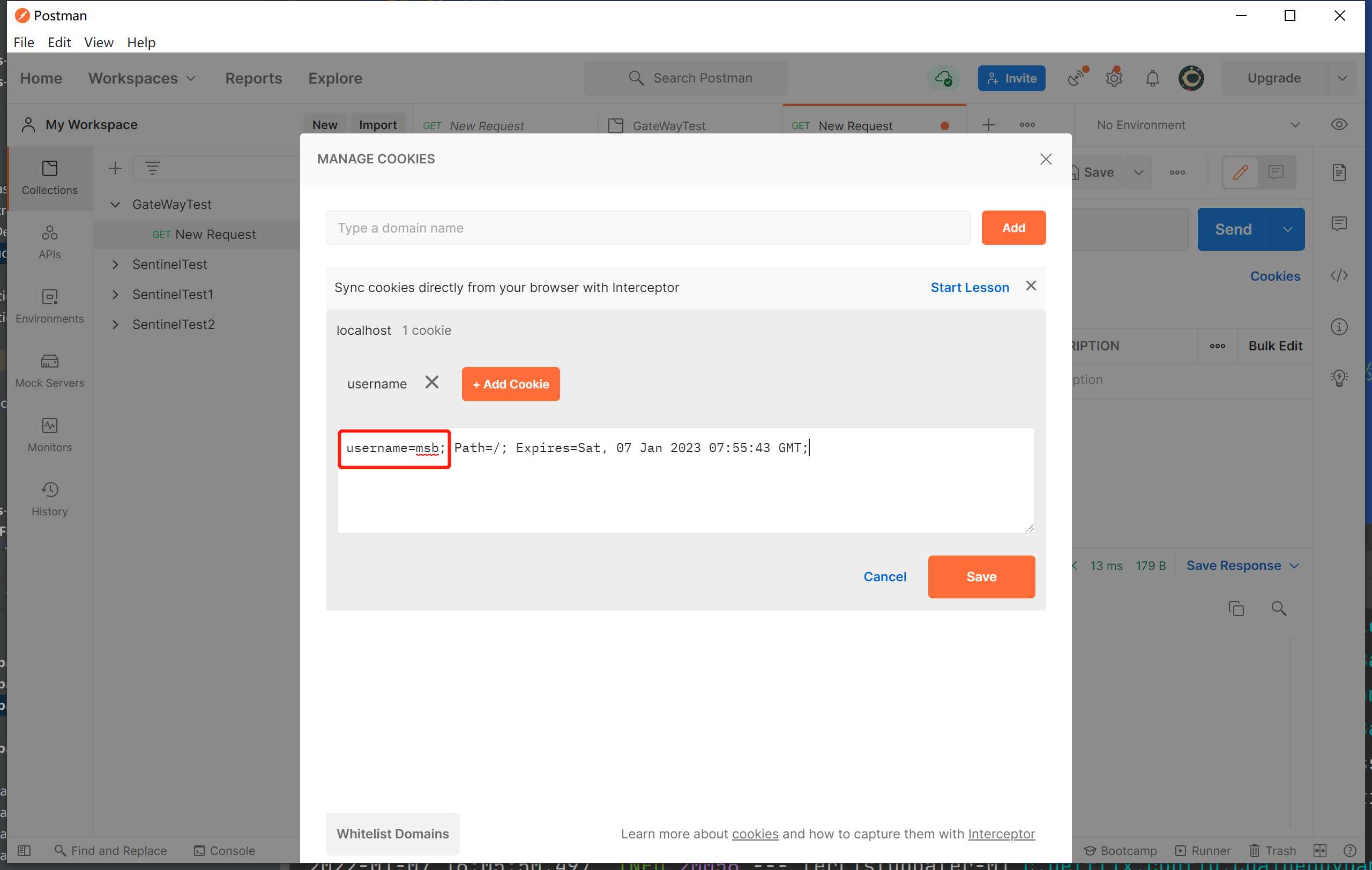Open the tab options ellipsis menu
Image resolution: width=1372 pixels, height=870 pixels.
tap(1027, 125)
